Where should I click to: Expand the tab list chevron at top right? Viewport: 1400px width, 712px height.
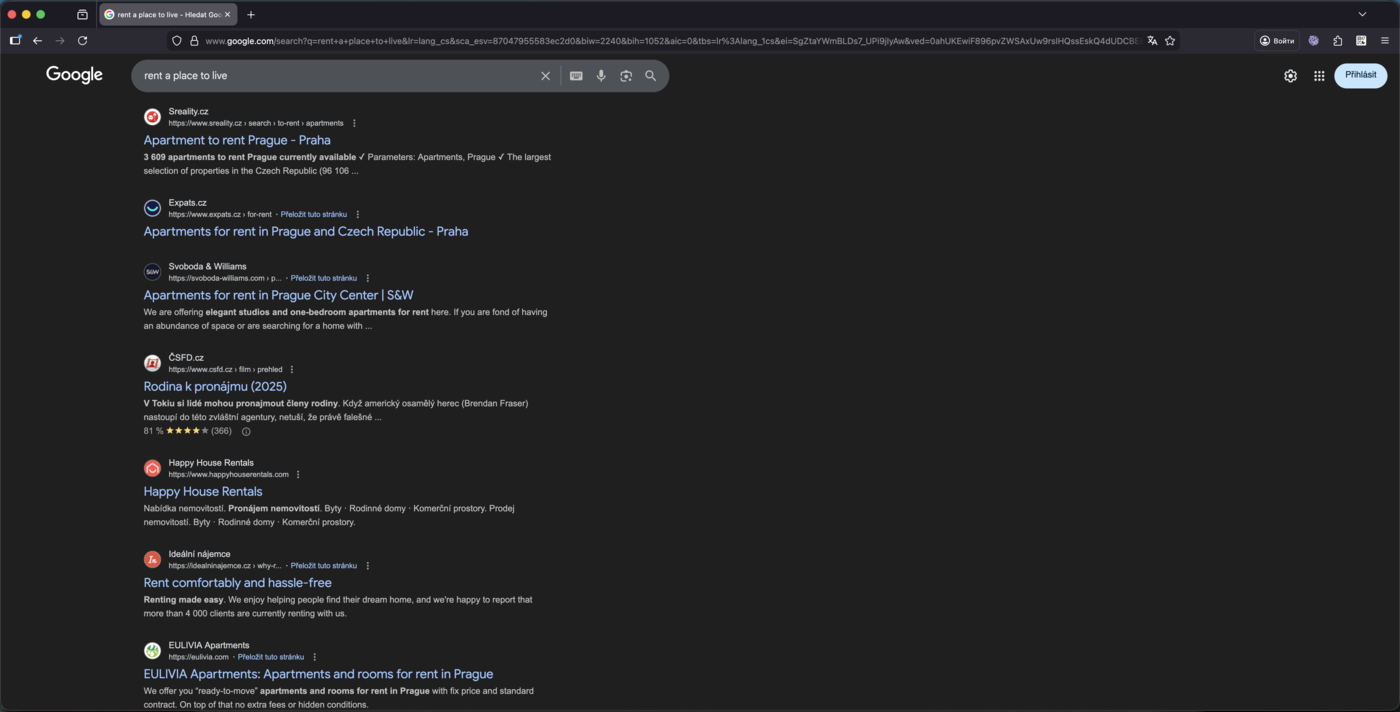[1362, 15]
